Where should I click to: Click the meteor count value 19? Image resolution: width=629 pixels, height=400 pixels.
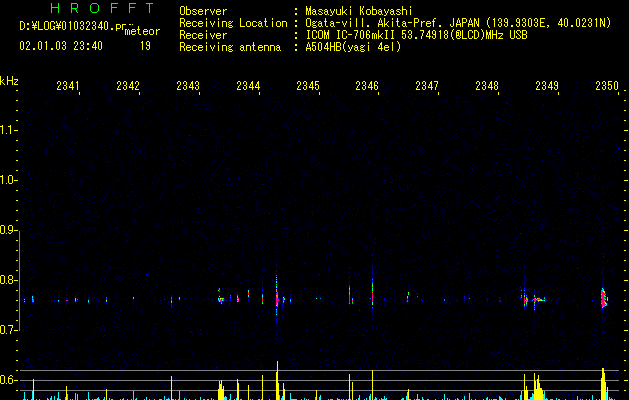(145, 46)
